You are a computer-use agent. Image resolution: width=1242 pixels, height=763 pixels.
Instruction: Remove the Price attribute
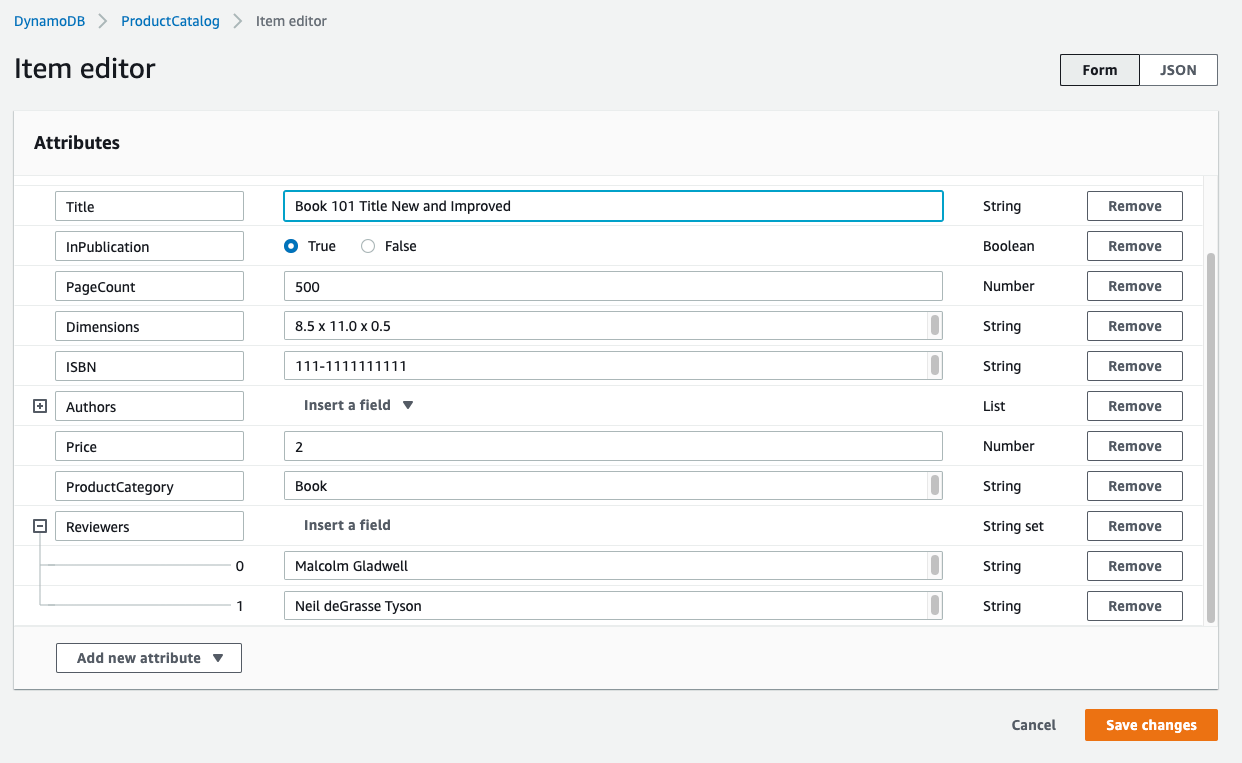tap(1135, 446)
